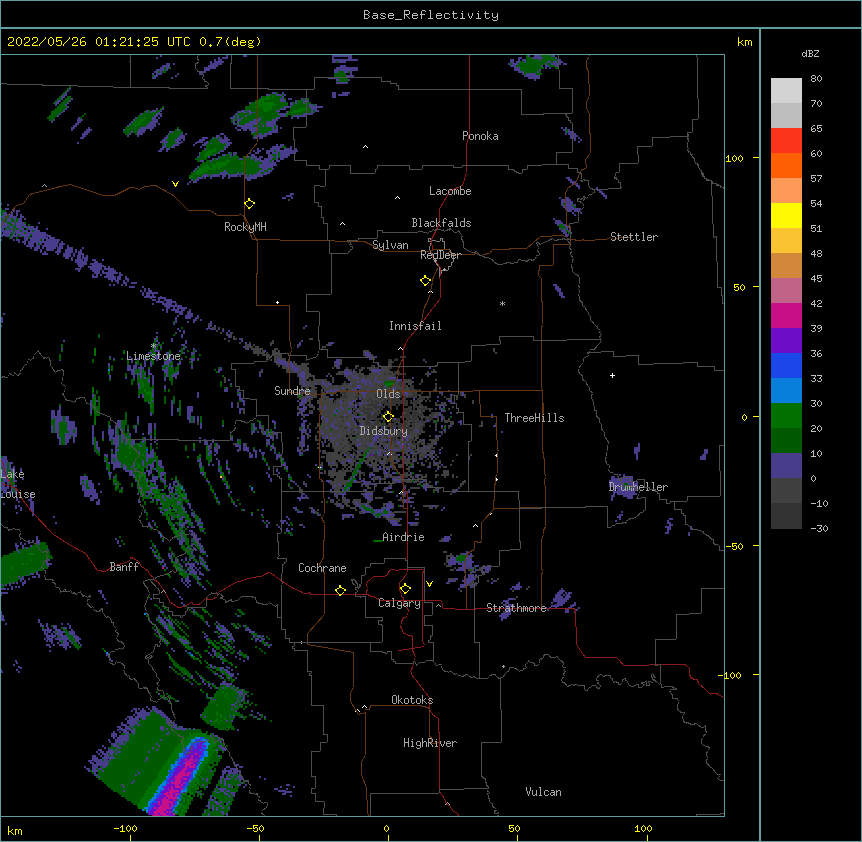Click the Okotoks city label
The height and width of the screenshot is (842, 862).
412,700
